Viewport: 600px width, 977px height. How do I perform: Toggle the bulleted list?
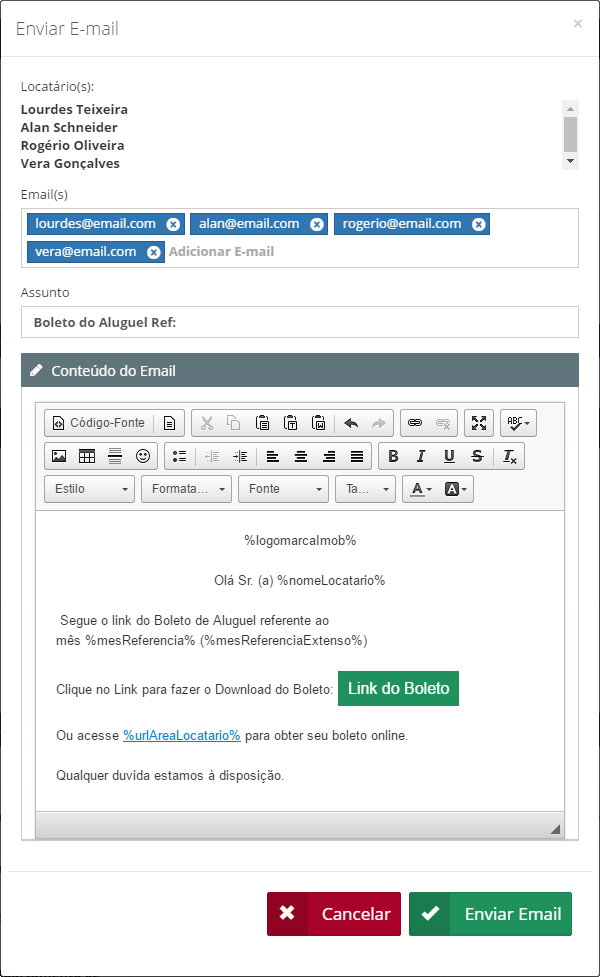[179, 456]
